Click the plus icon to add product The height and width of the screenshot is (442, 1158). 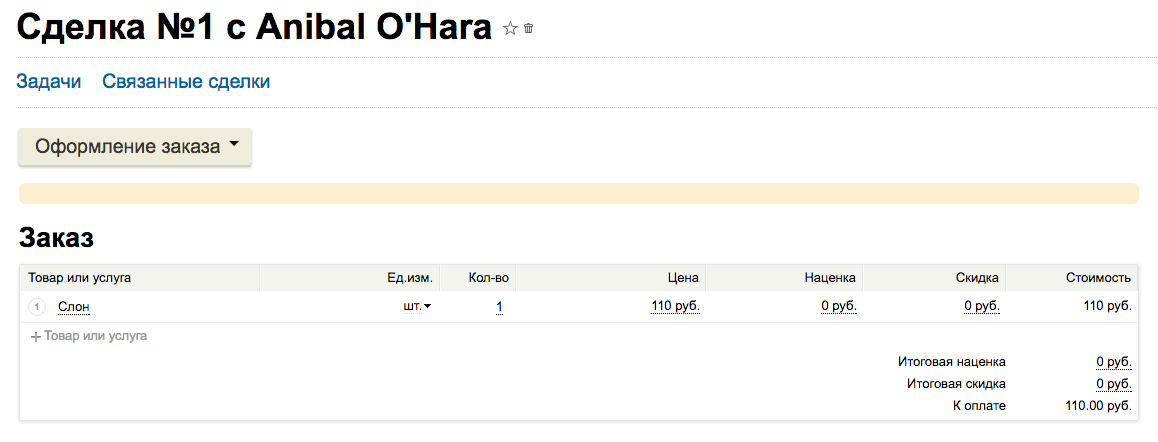36,337
